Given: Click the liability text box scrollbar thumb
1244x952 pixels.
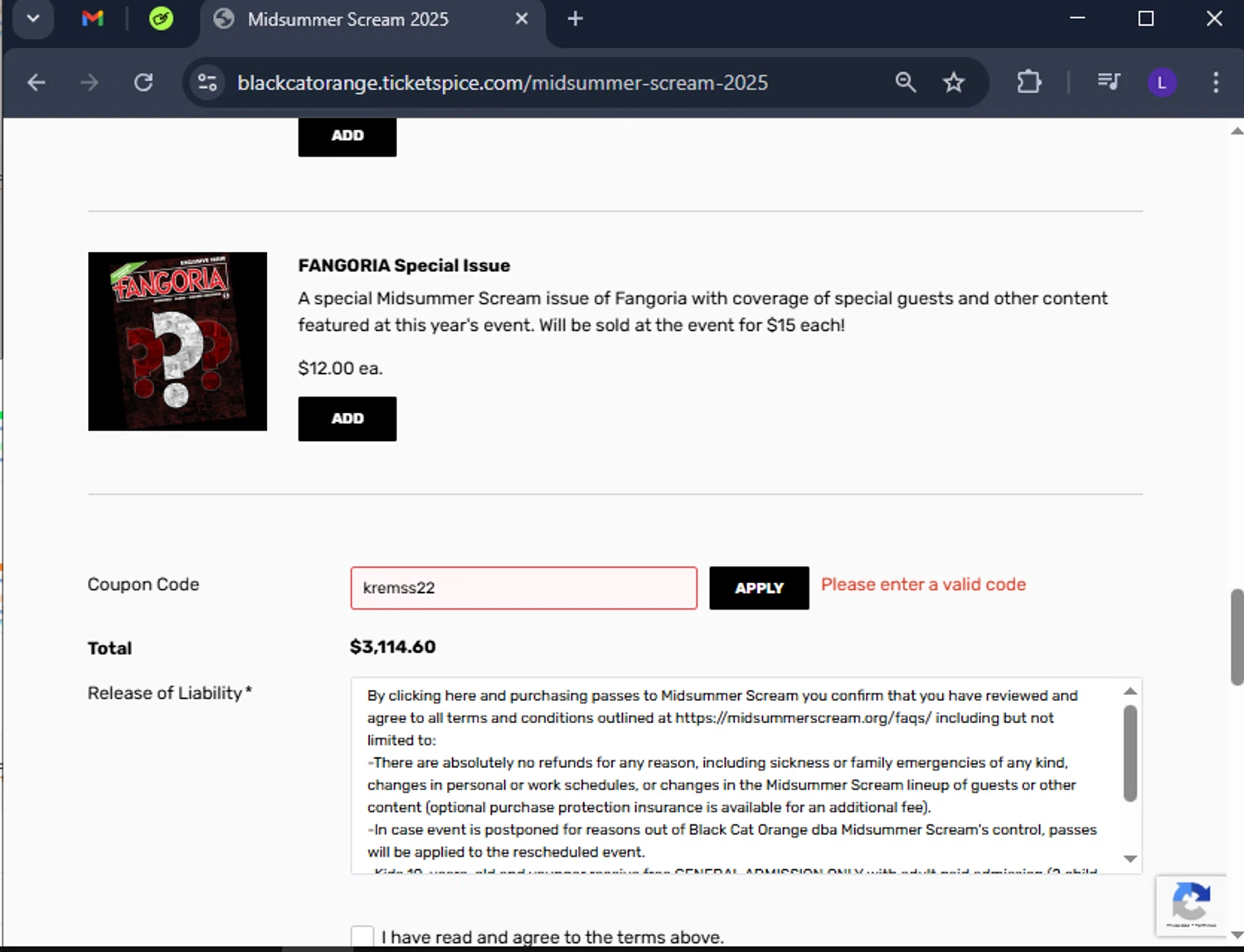Looking at the screenshot, I should [1130, 753].
